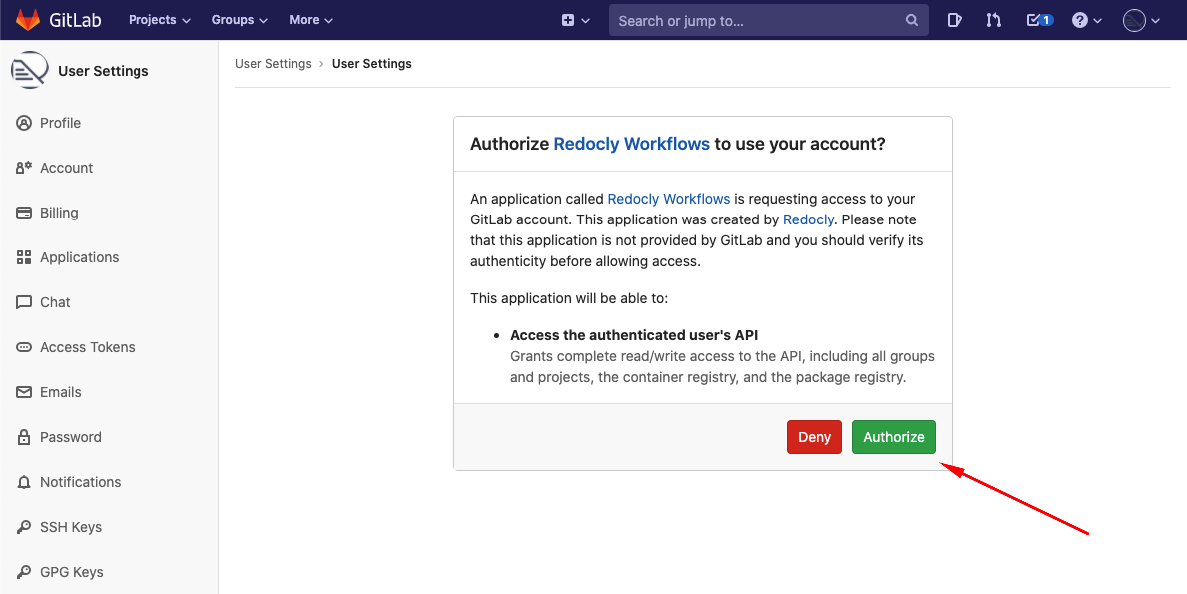This screenshot has height=594, width=1187.
Task: Open the Merge requests icon
Action: [x=993, y=20]
